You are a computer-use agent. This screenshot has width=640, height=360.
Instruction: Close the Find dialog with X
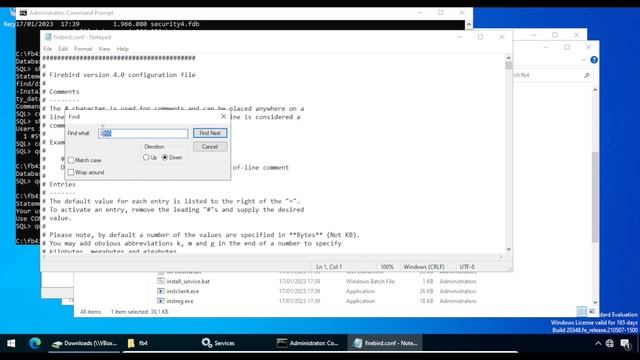223,117
